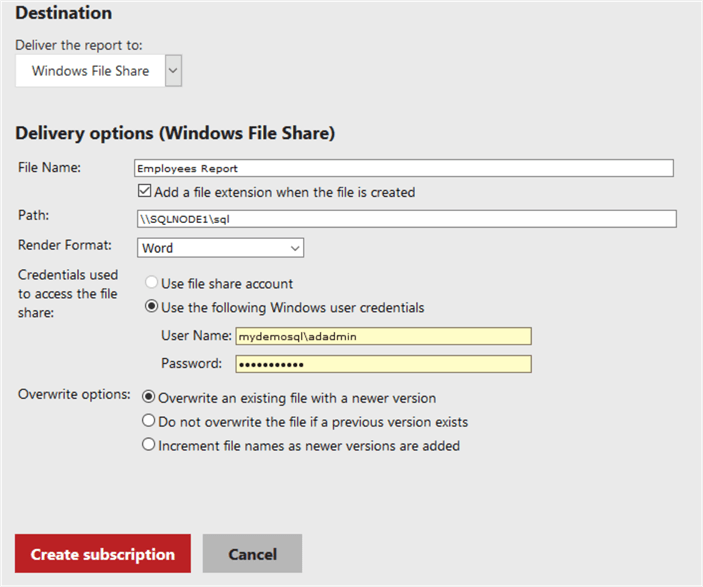The height and width of the screenshot is (587, 703).
Task: Click the 'Overwrite options:' label
Action: click(75, 394)
